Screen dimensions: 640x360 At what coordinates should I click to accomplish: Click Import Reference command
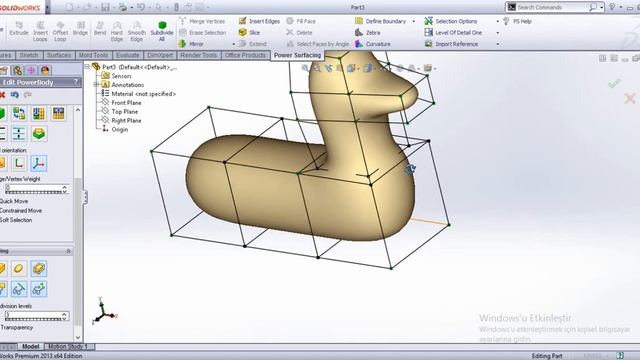pyautogui.click(x=451, y=44)
